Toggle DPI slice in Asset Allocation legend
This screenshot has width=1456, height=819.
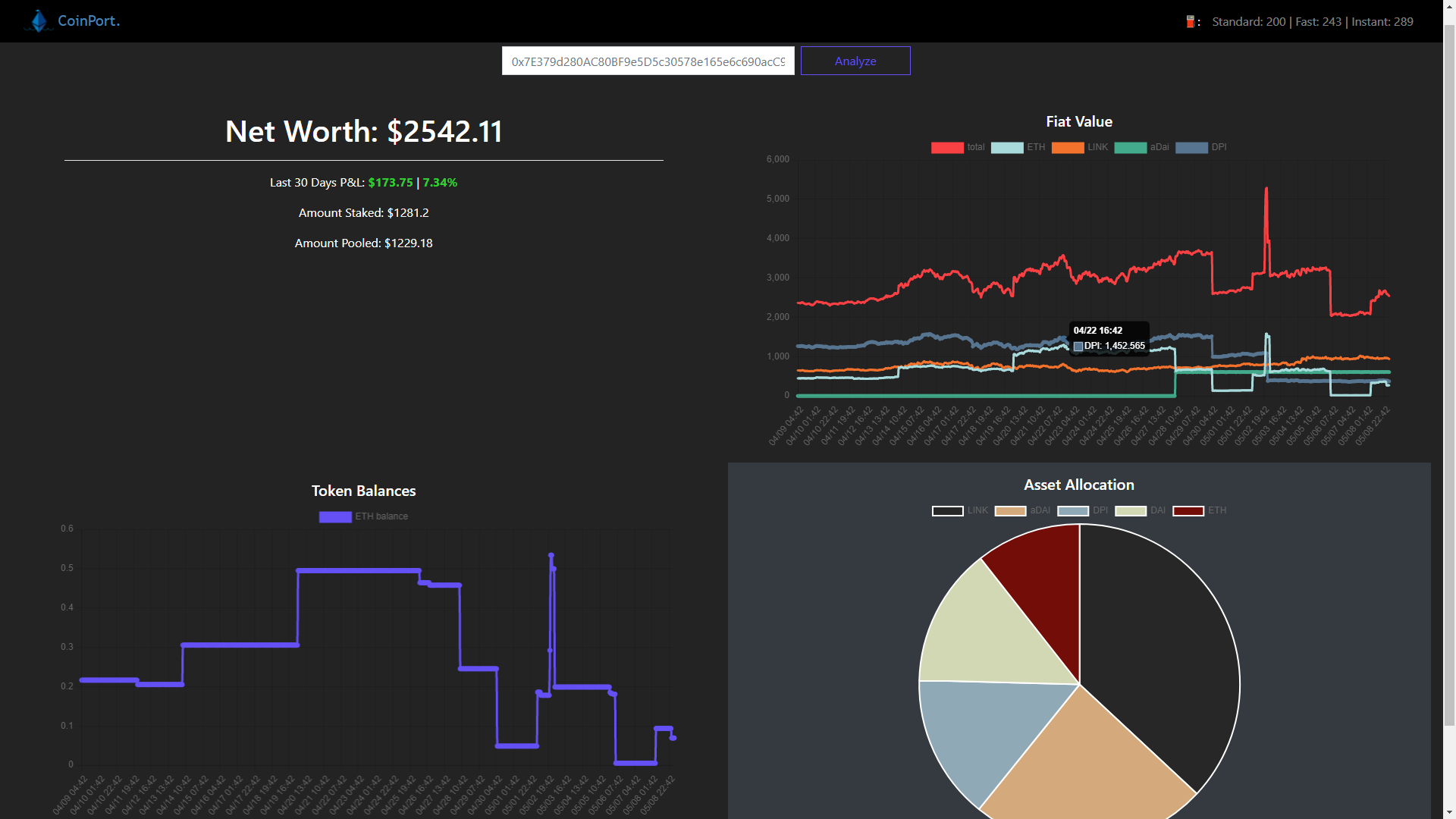pyautogui.click(x=1083, y=510)
